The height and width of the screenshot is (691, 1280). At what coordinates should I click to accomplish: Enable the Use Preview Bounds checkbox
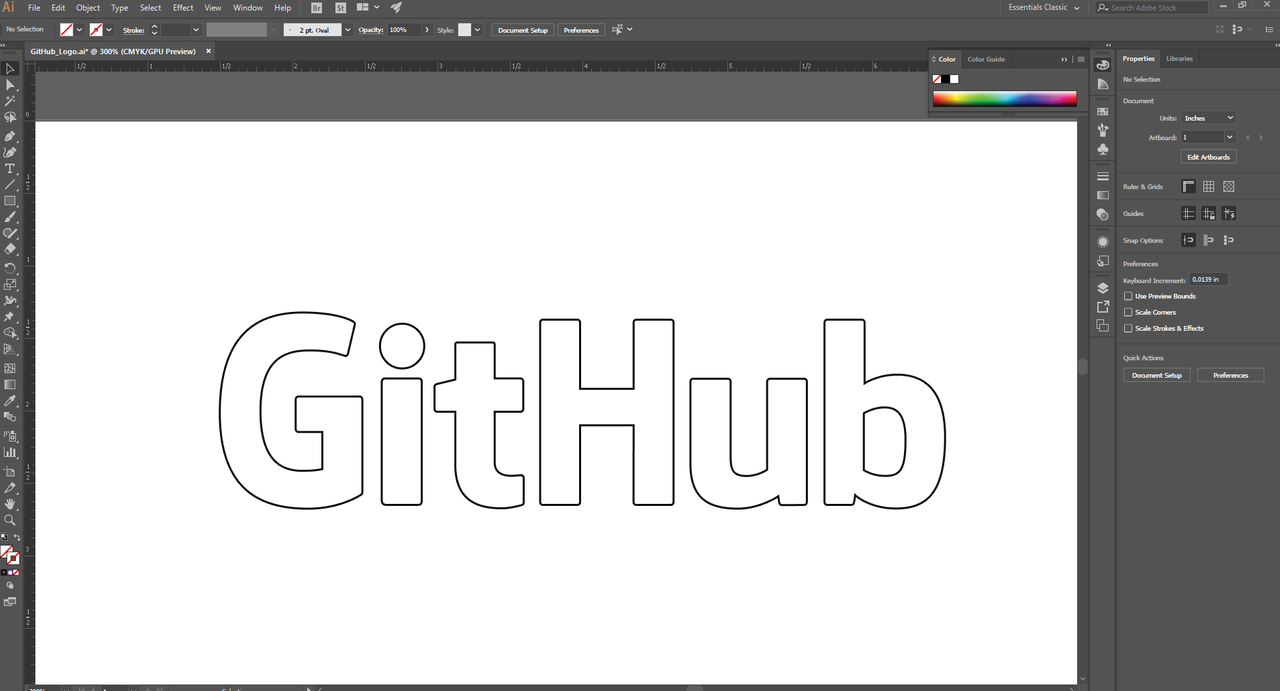1128,296
